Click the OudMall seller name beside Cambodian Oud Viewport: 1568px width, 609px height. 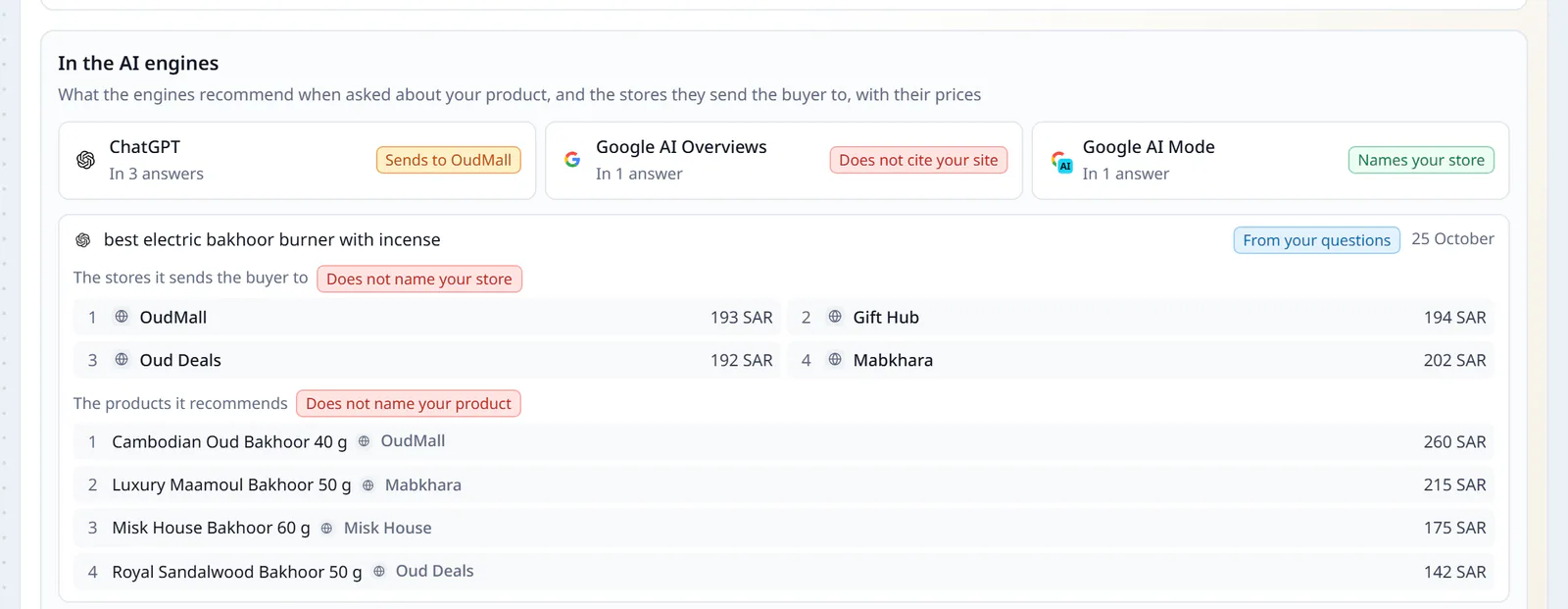pyautogui.click(x=413, y=441)
